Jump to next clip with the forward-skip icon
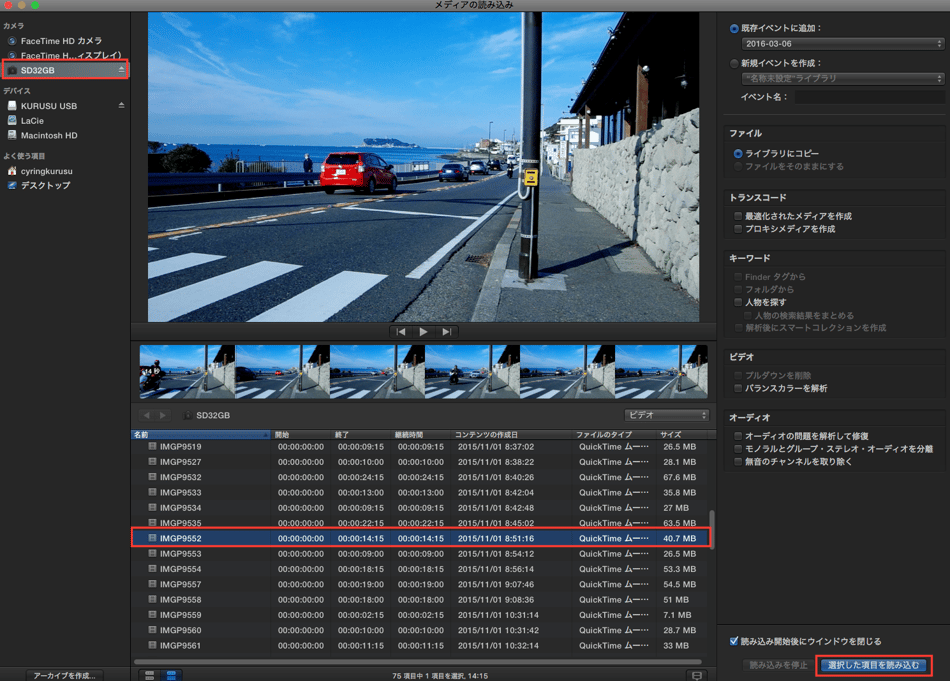950x681 pixels. [x=446, y=332]
